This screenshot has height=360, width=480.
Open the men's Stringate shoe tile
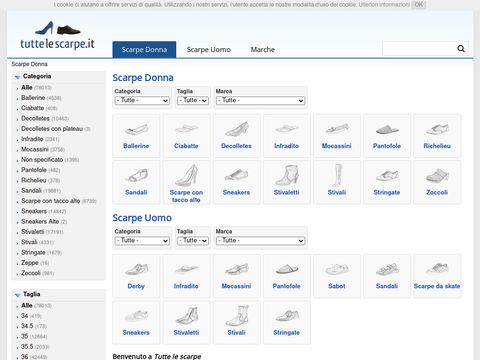point(286,322)
